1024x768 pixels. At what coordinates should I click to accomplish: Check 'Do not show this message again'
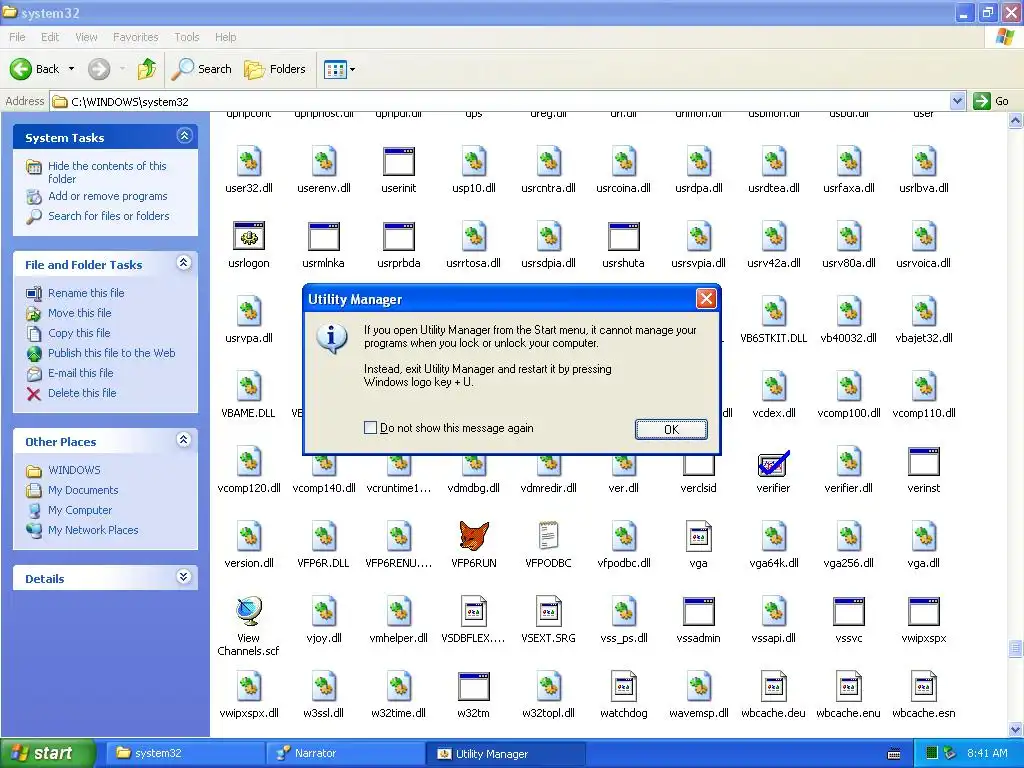[x=370, y=428]
